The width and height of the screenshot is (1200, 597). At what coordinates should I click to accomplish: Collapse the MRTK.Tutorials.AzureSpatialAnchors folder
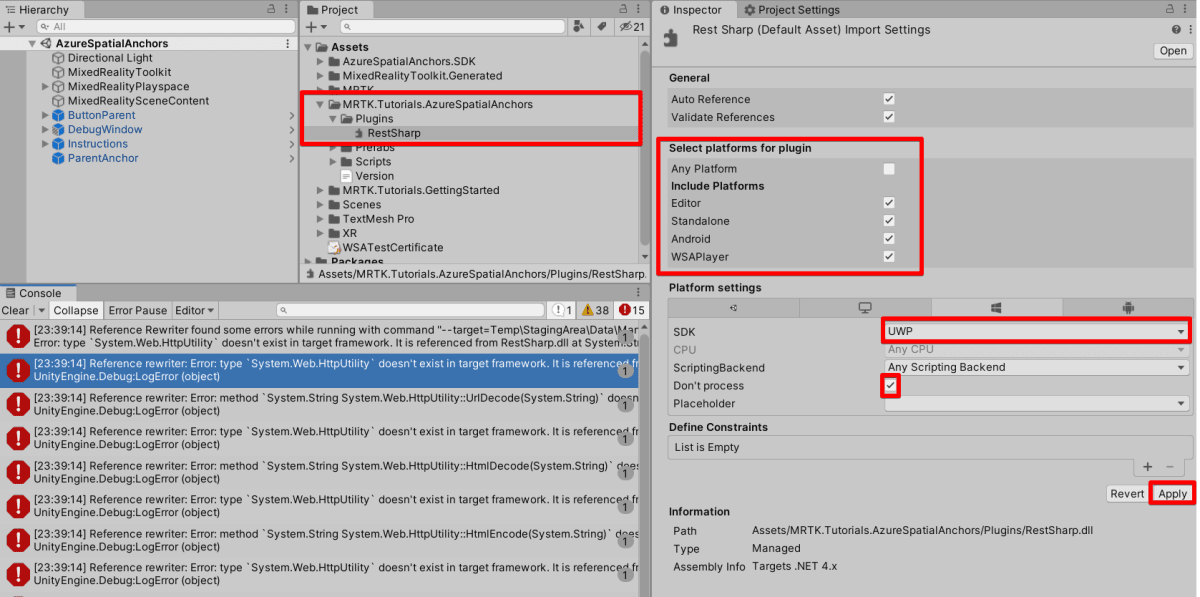click(x=321, y=104)
